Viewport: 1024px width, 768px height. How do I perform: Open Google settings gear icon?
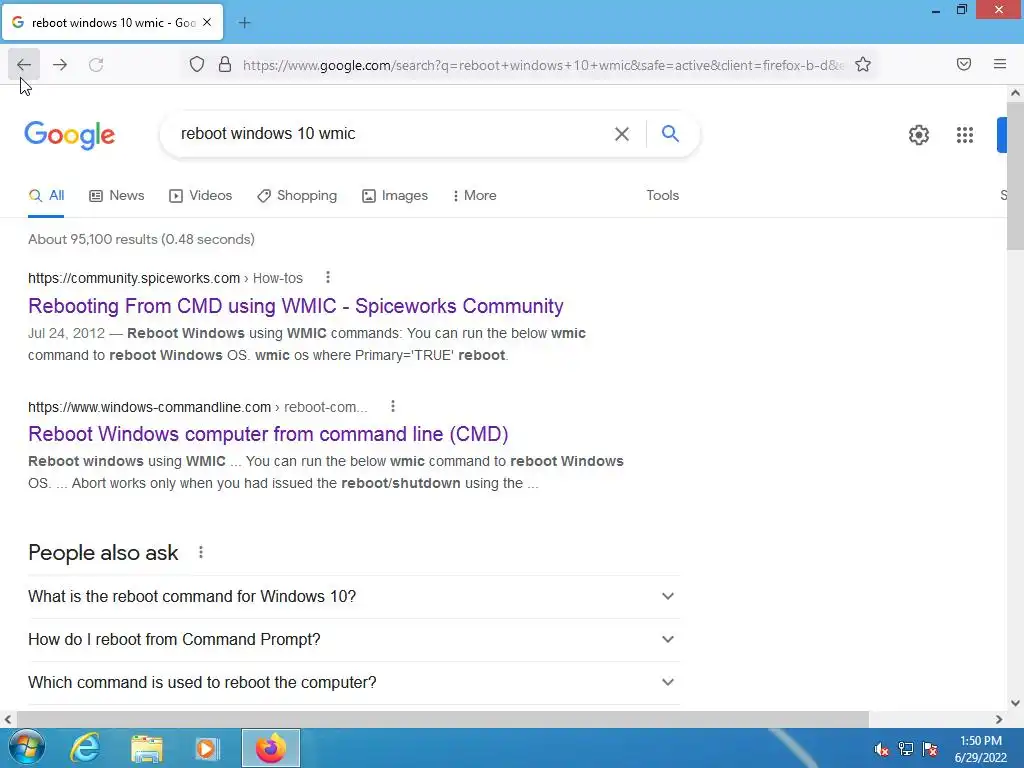pyautogui.click(x=919, y=135)
